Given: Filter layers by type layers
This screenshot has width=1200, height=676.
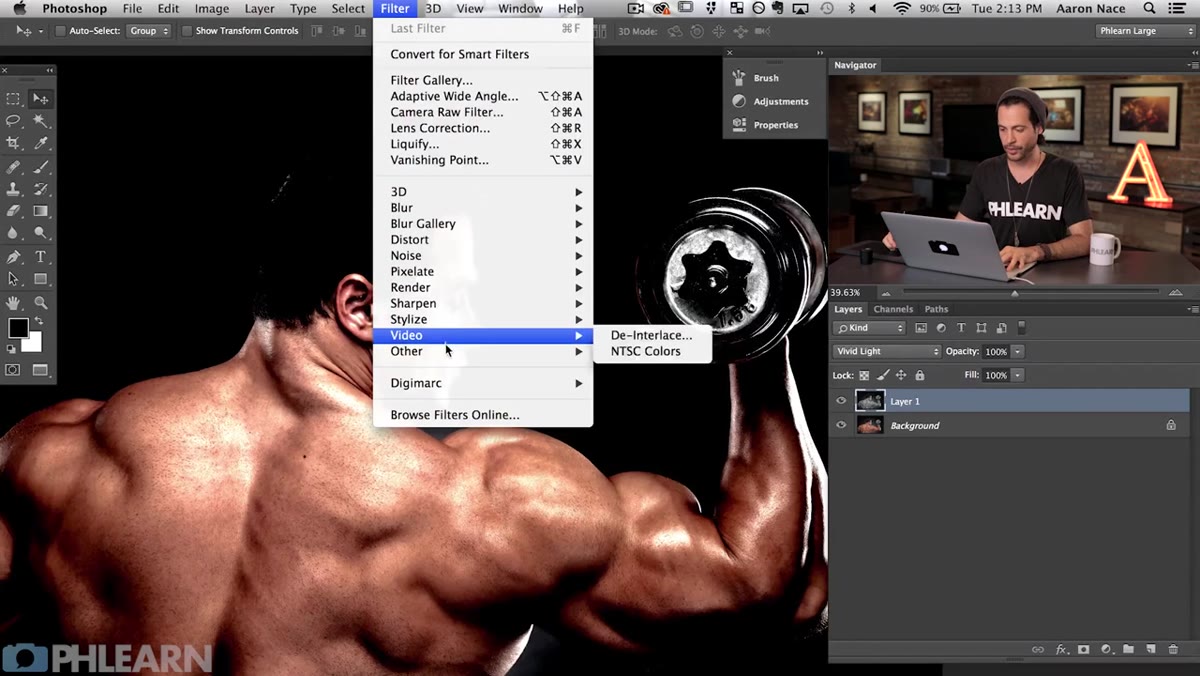Looking at the screenshot, I should coord(961,328).
